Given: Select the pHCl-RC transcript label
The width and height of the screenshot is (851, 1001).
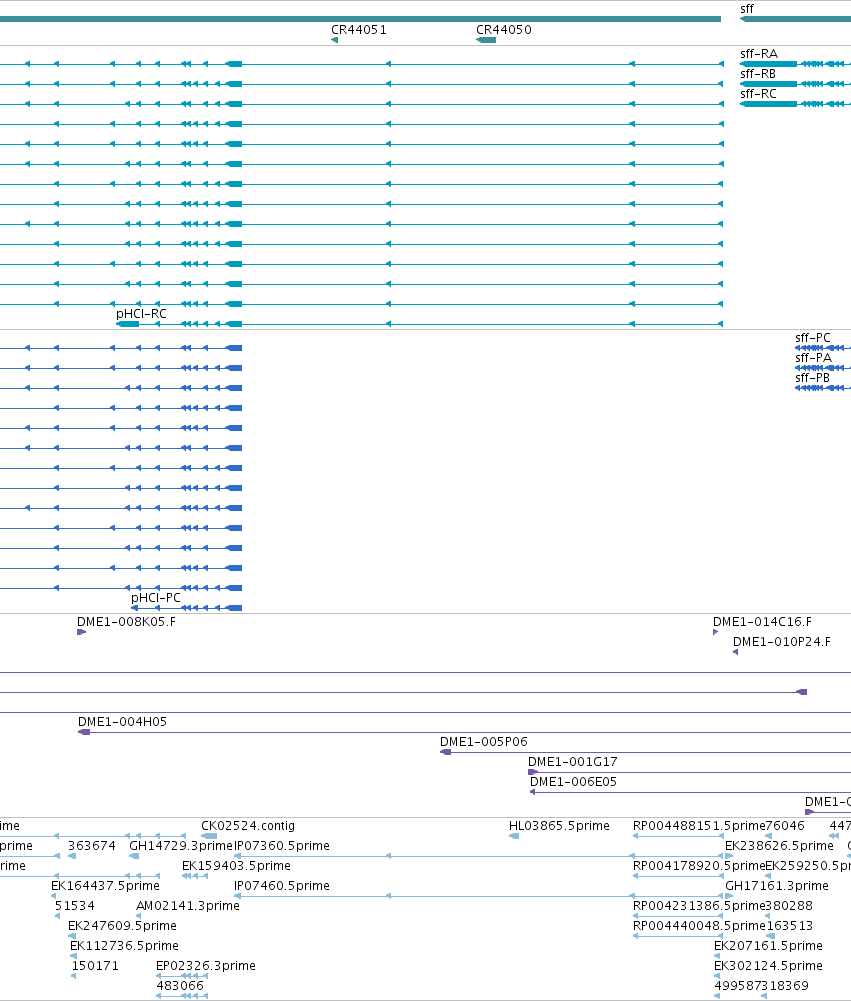Looking at the screenshot, I should (141, 314).
